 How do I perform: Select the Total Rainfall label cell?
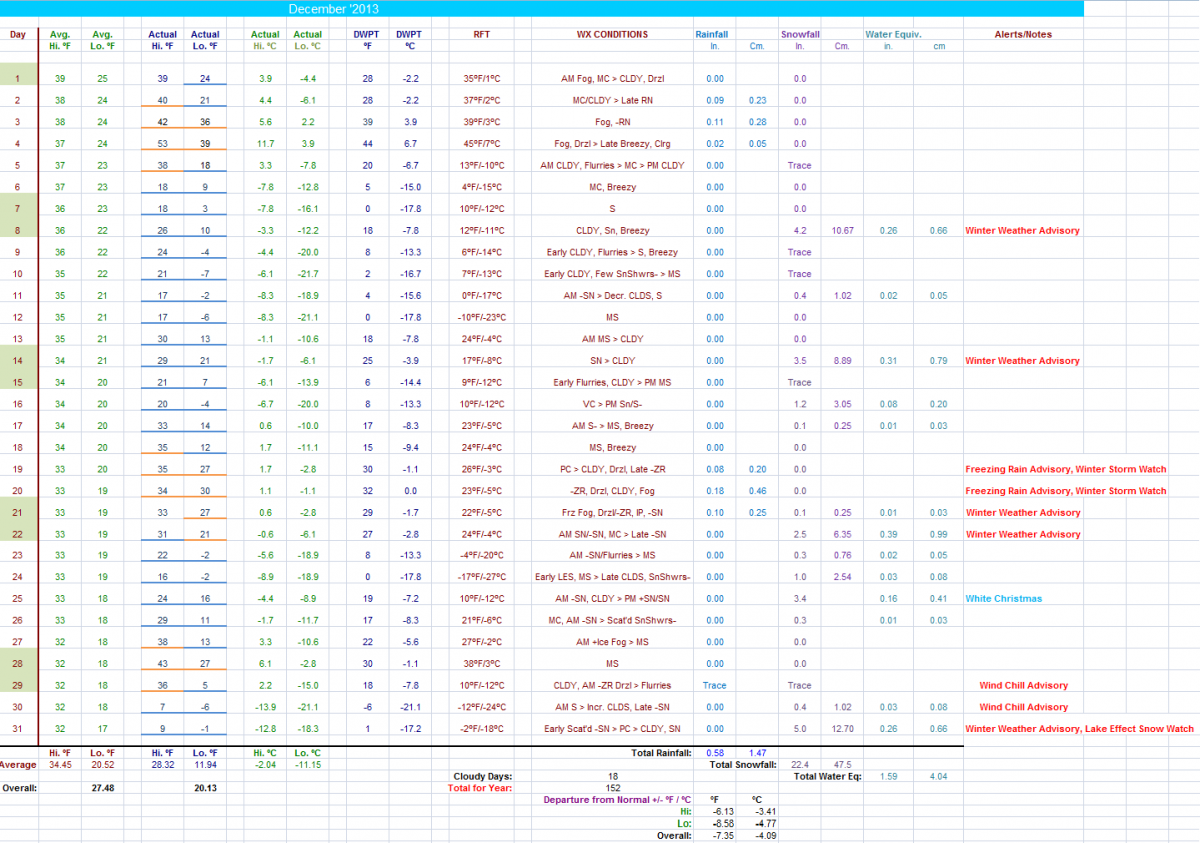click(x=658, y=752)
